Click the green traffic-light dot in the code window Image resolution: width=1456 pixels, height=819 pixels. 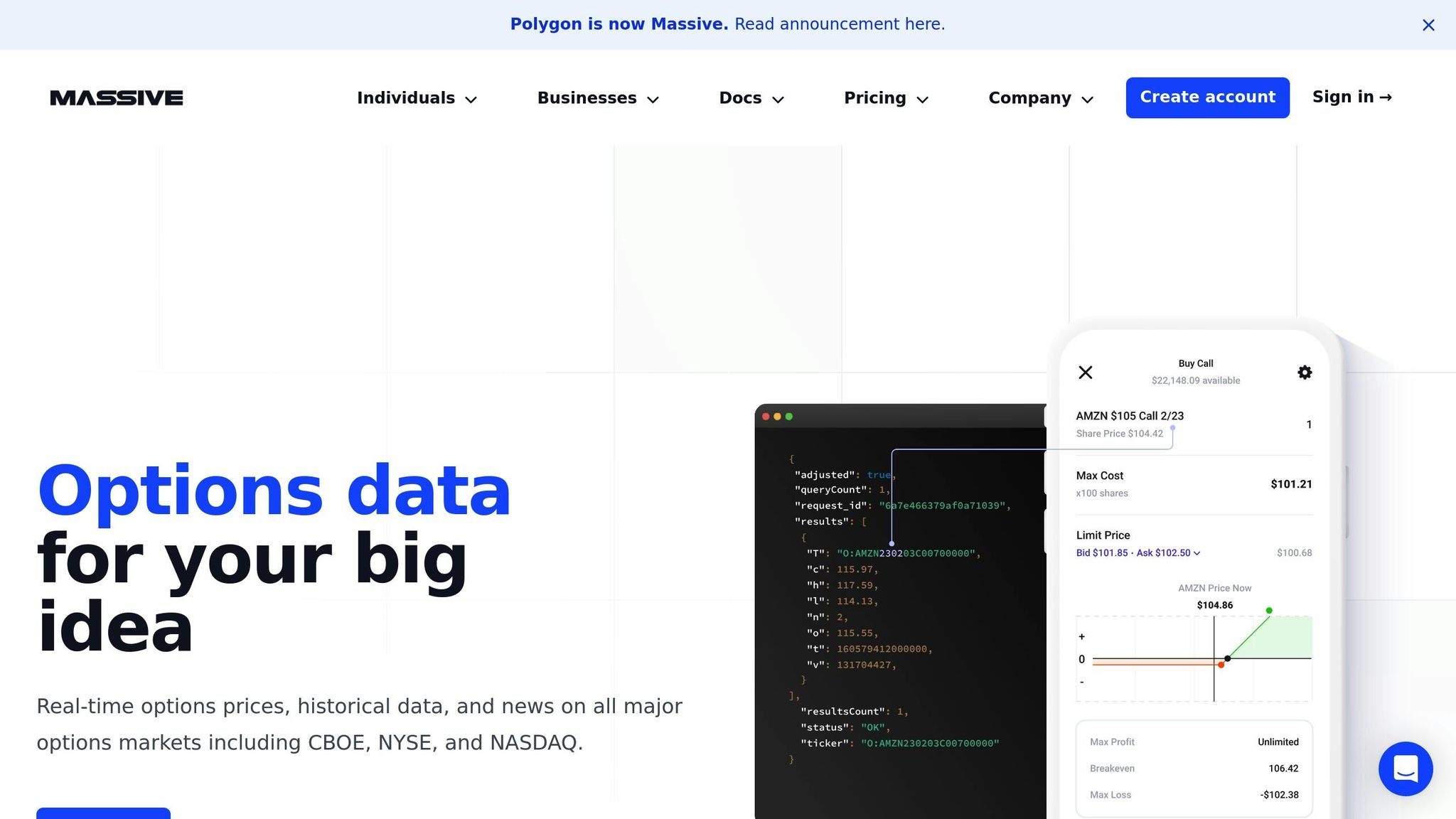790,417
